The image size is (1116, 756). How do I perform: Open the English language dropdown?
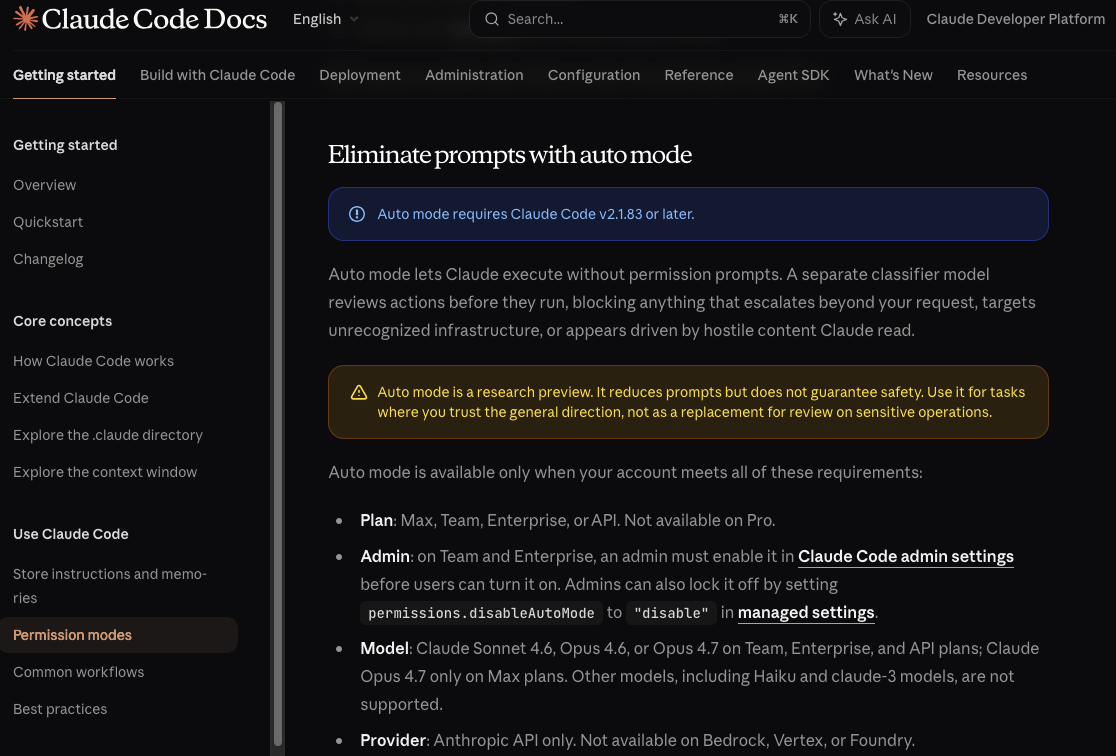point(325,19)
